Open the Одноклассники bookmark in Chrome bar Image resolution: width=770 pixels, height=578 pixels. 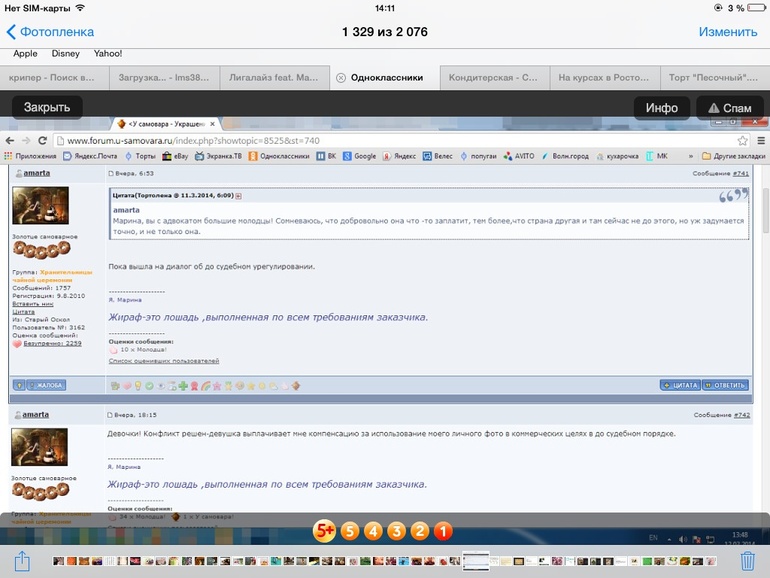[x=279, y=156]
